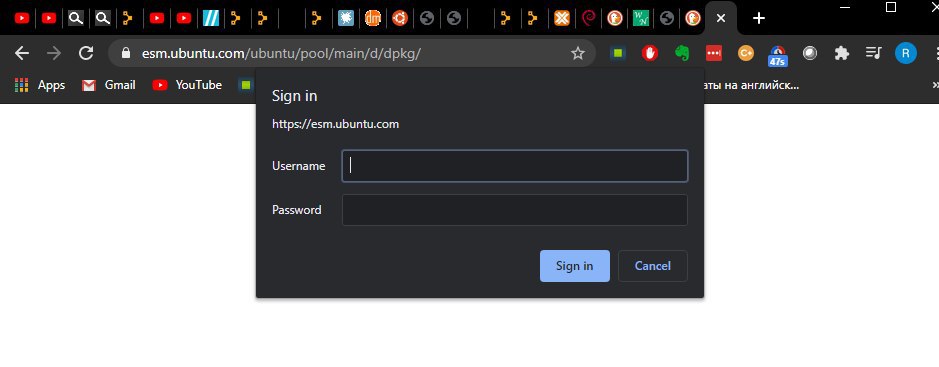Focus the Username field
This screenshot has height=367, width=939.
click(514, 166)
